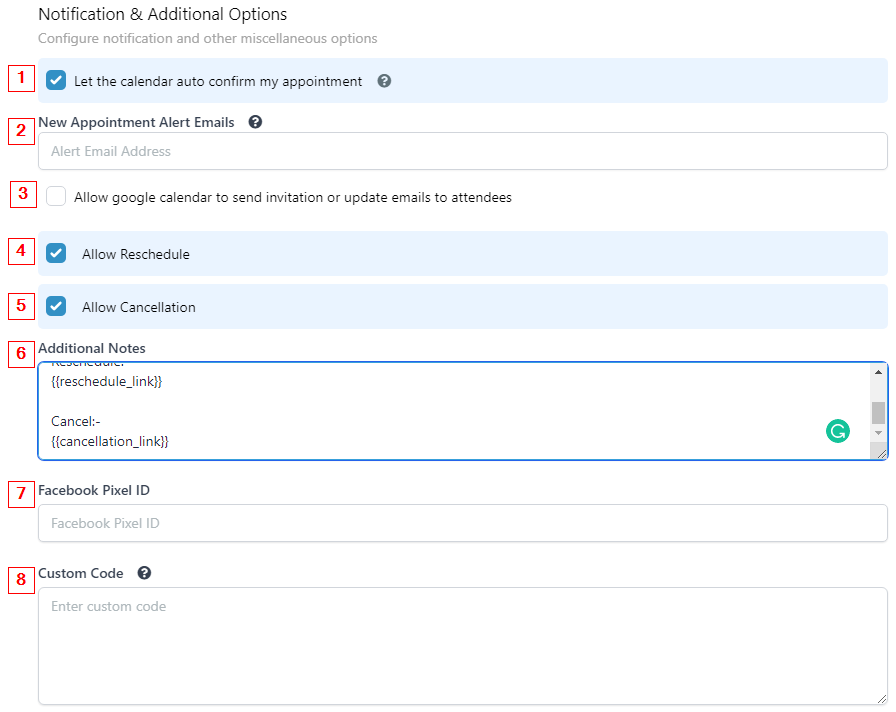Open the Grammarly icon in Additional Notes
The width and height of the screenshot is (896, 712).
click(837, 431)
